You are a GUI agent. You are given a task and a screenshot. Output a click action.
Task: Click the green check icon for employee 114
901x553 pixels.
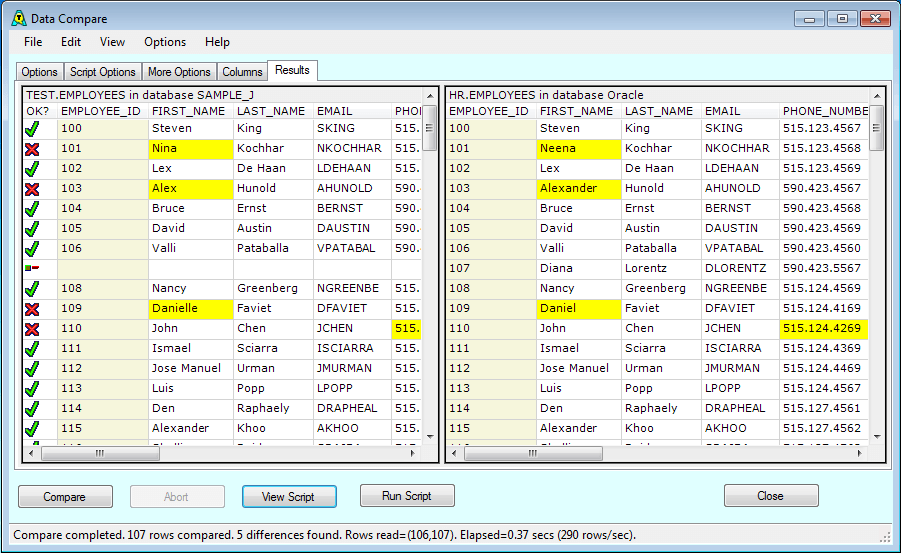point(32,409)
